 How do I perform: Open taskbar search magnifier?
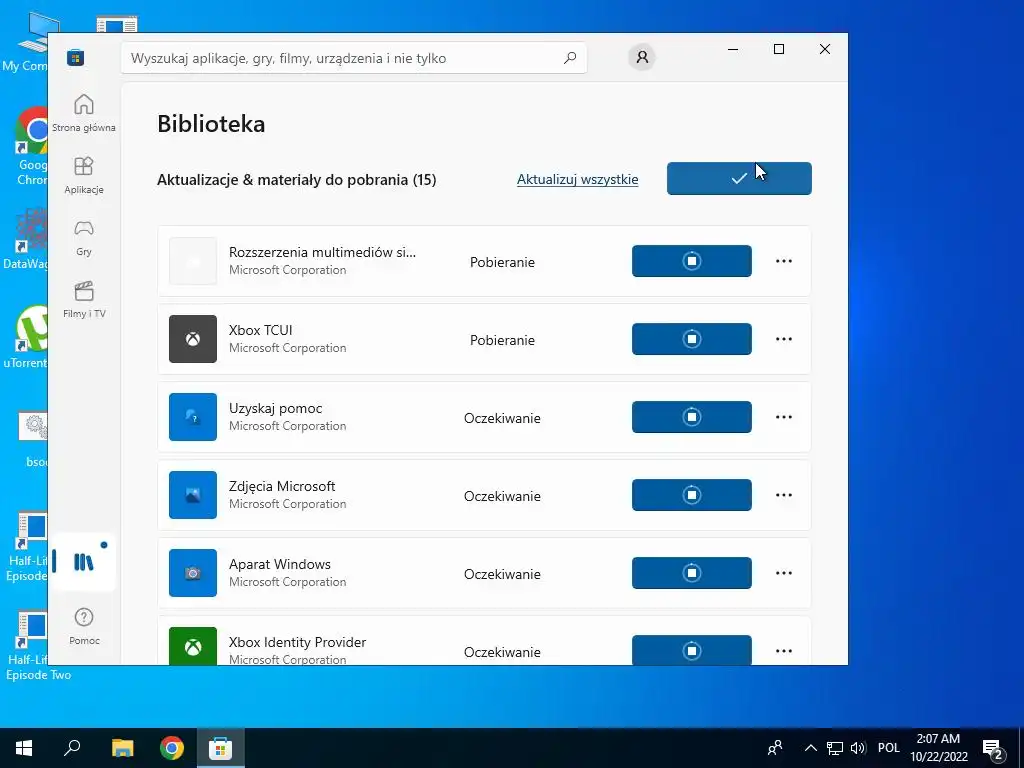tap(72, 748)
